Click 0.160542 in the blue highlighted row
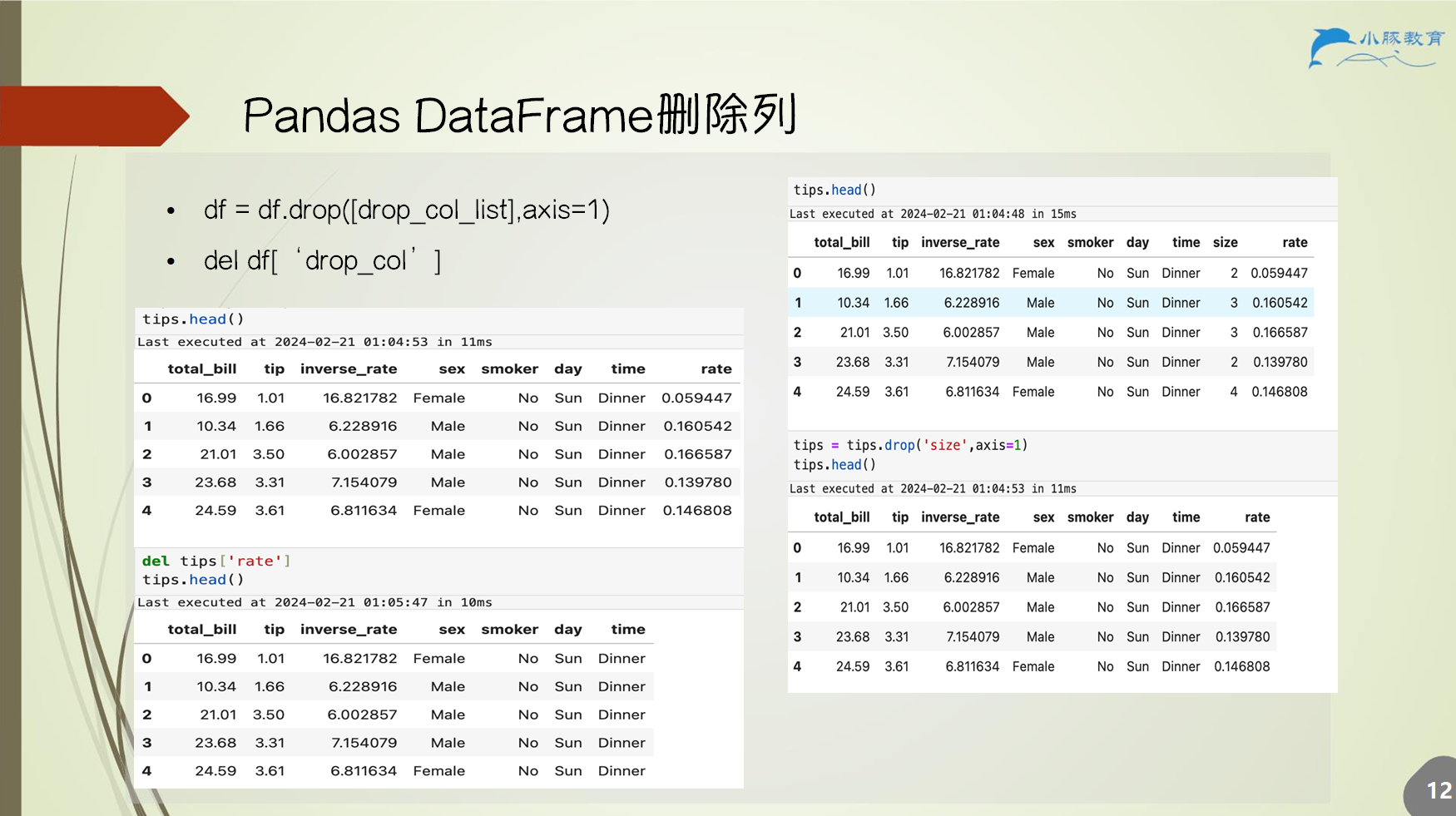This screenshot has height=816, width=1456. coord(1280,303)
